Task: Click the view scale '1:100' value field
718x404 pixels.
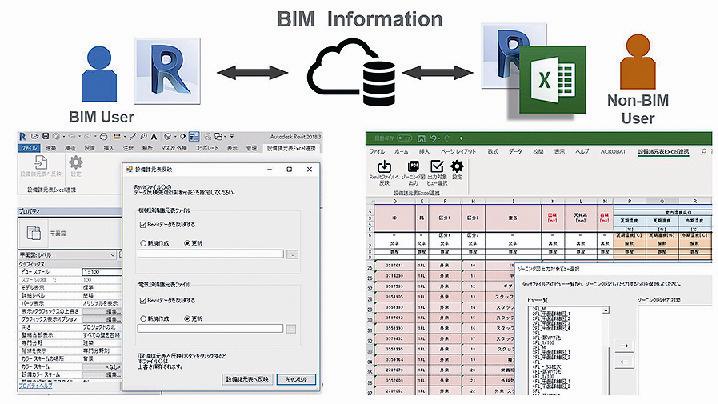Action: 102,272
